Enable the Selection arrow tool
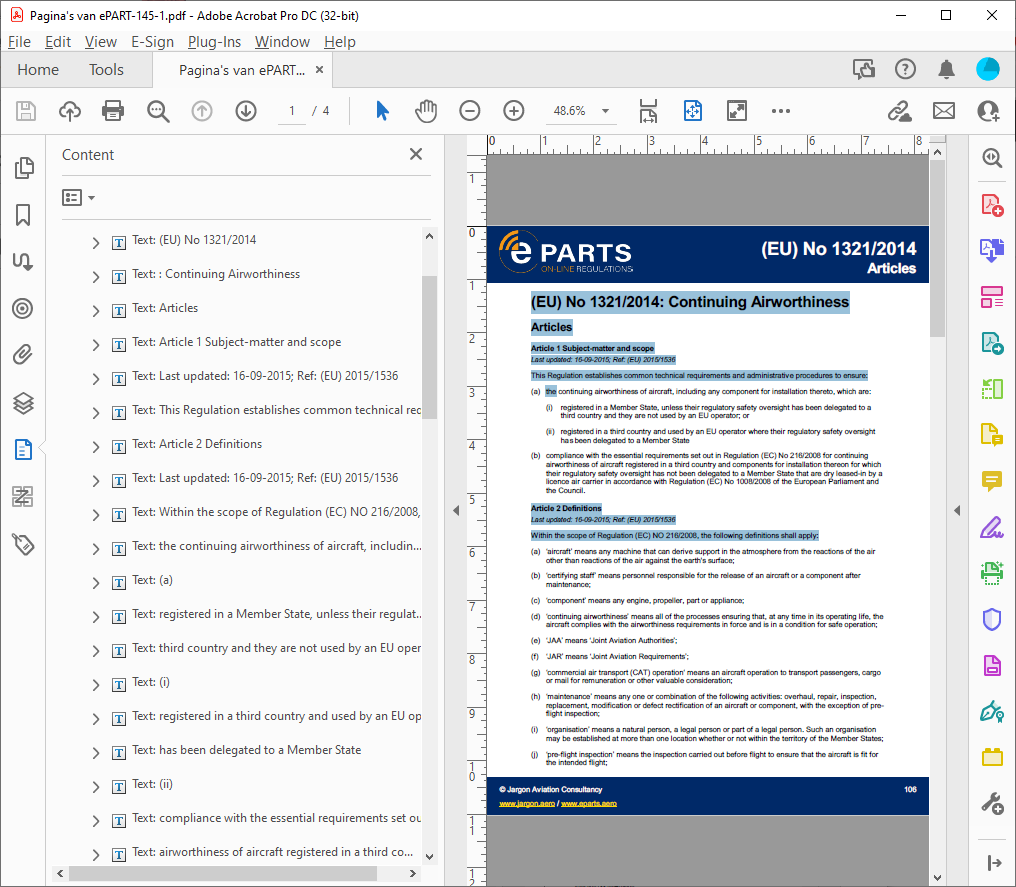Image resolution: width=1016 pixels, height=887 pixels. (x=383, y=111)
